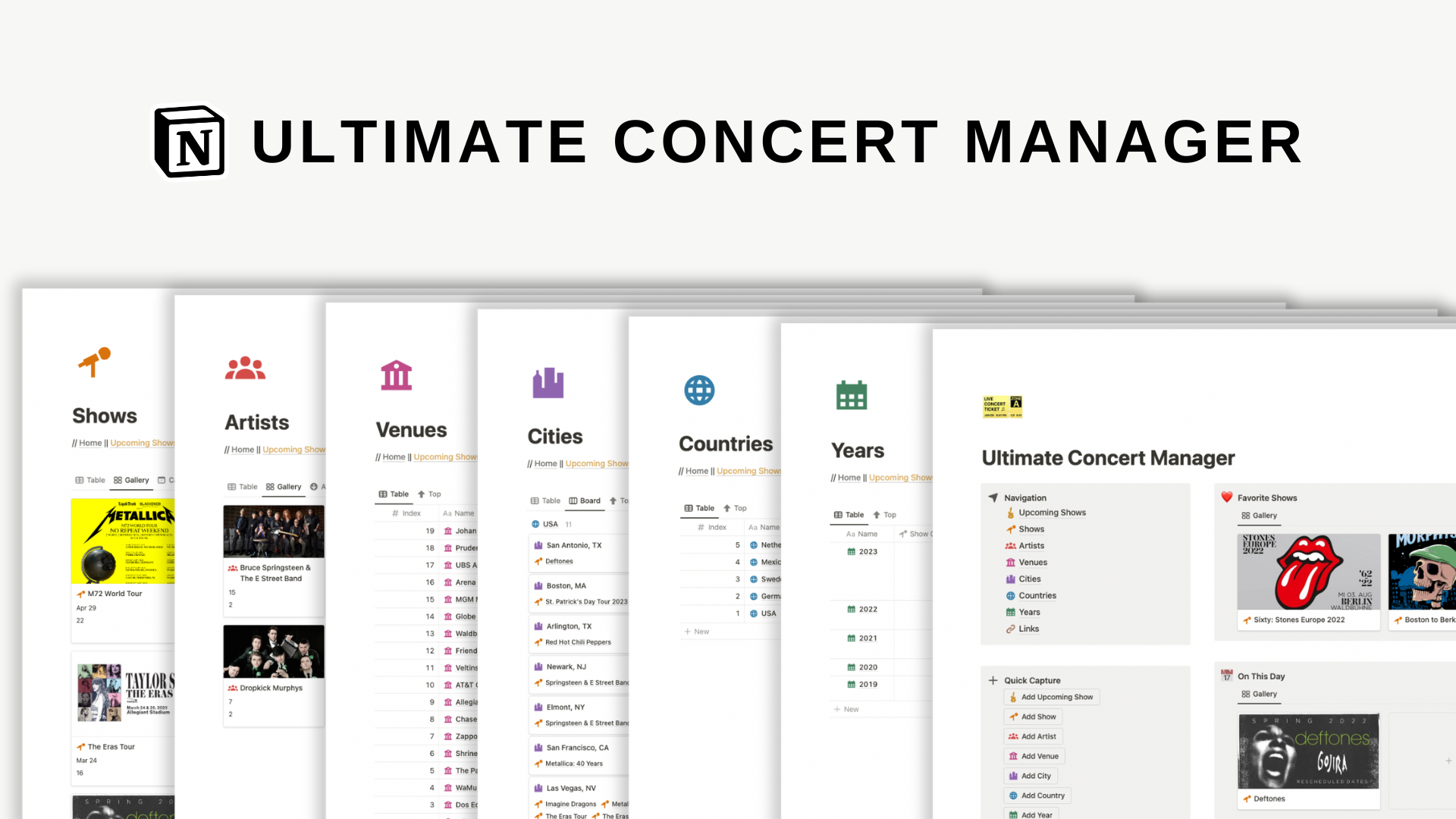1456x819 pixels.
Task: Select Table tab on Venues page
Action: 394,494
